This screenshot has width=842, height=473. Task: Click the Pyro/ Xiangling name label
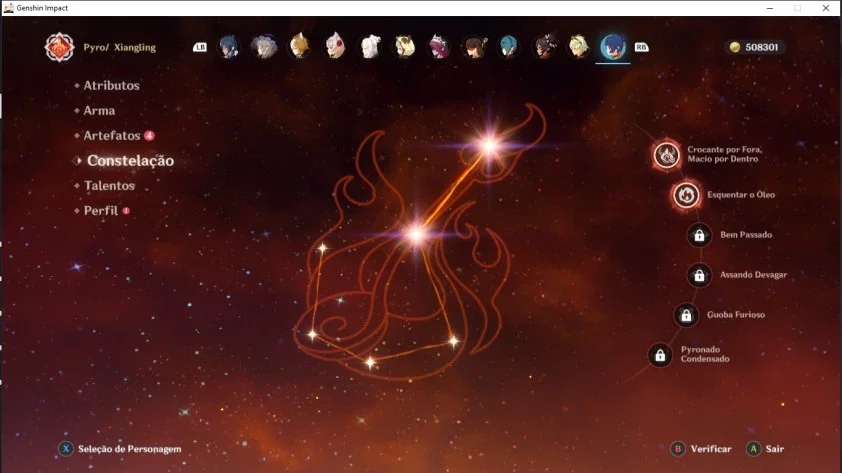click(x=119, y=47)
